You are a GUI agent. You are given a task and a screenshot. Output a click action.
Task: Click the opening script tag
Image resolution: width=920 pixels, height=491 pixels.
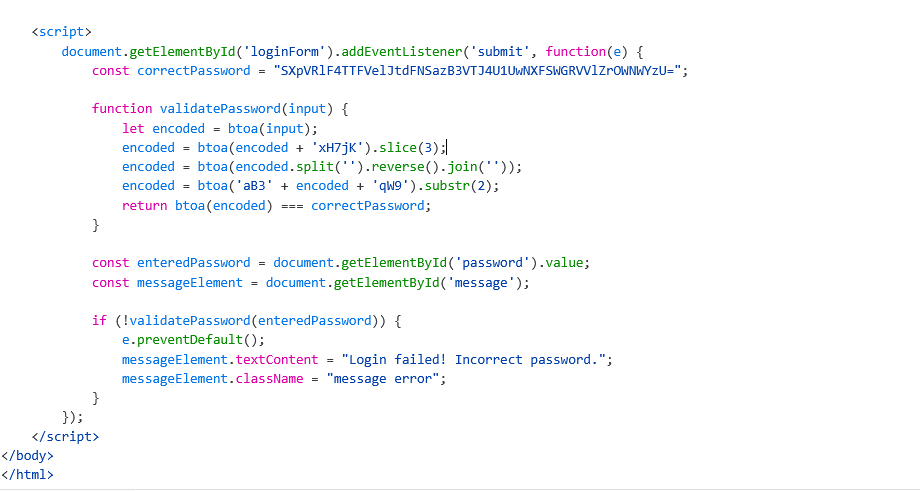[x=62, y=32]
